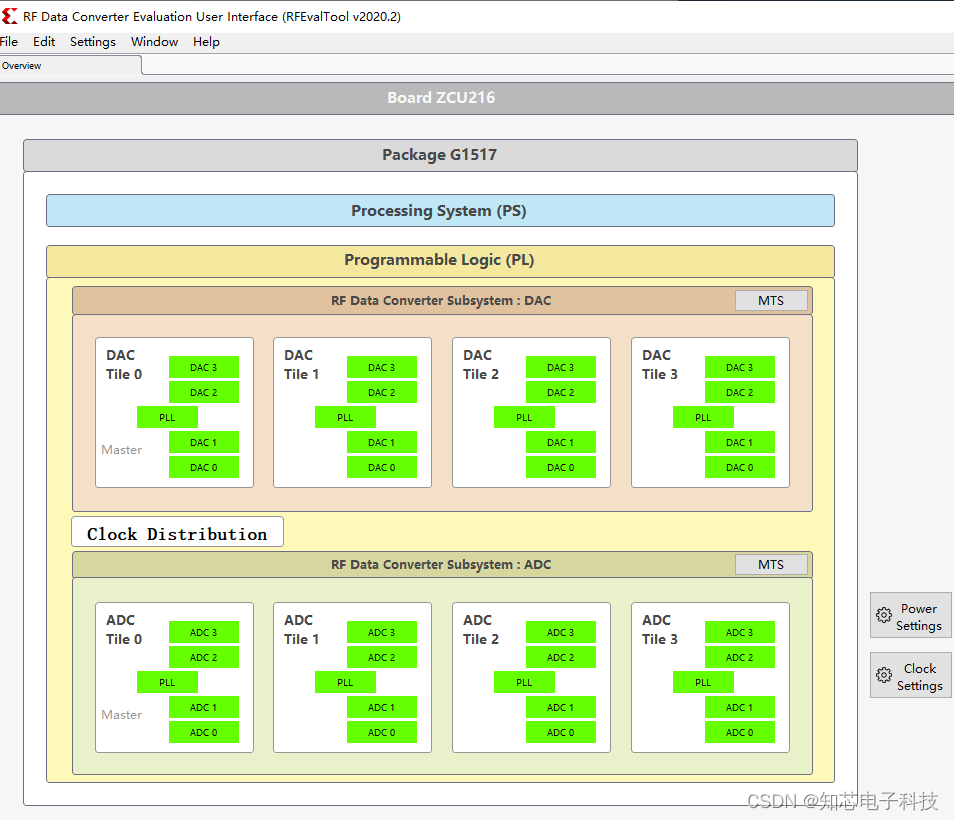Open the ADC subsystem MTS button

771,565
